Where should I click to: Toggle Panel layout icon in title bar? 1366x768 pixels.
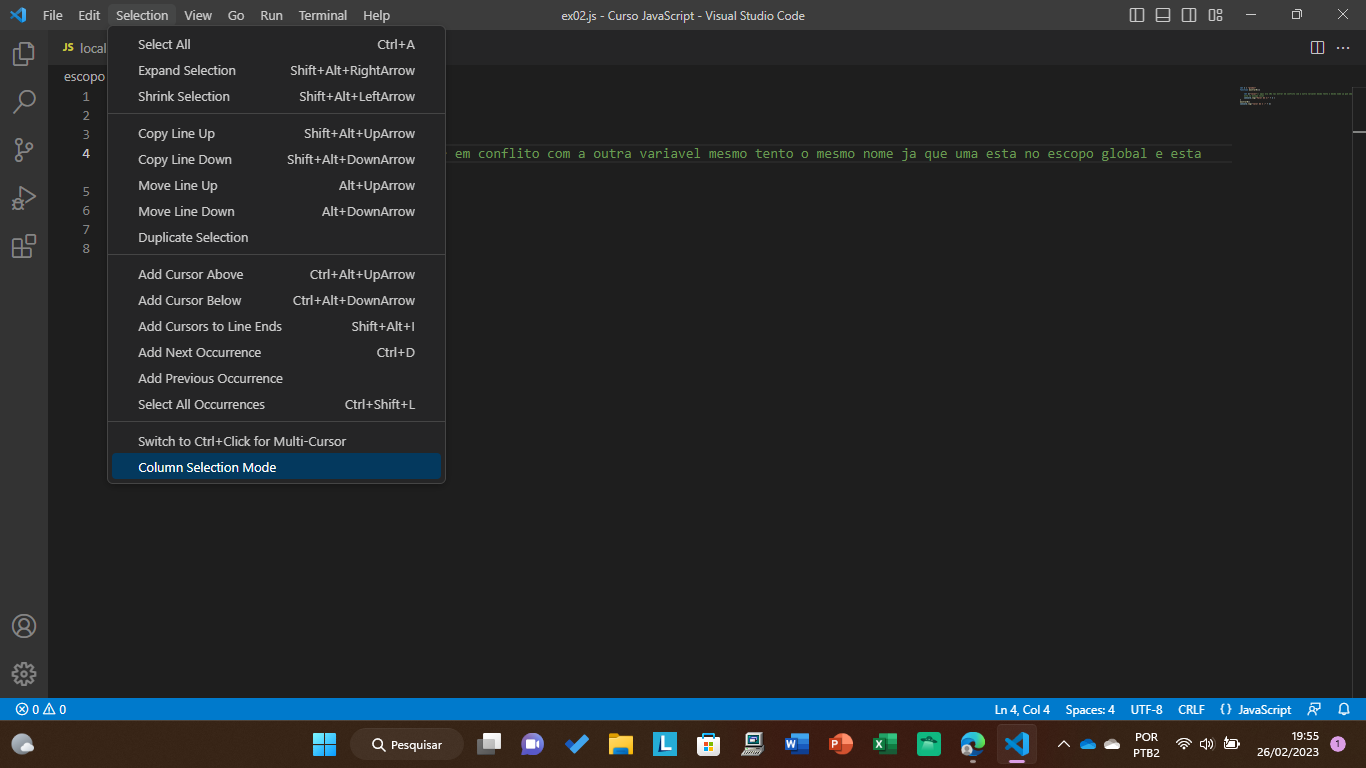tap(1163, 15)
